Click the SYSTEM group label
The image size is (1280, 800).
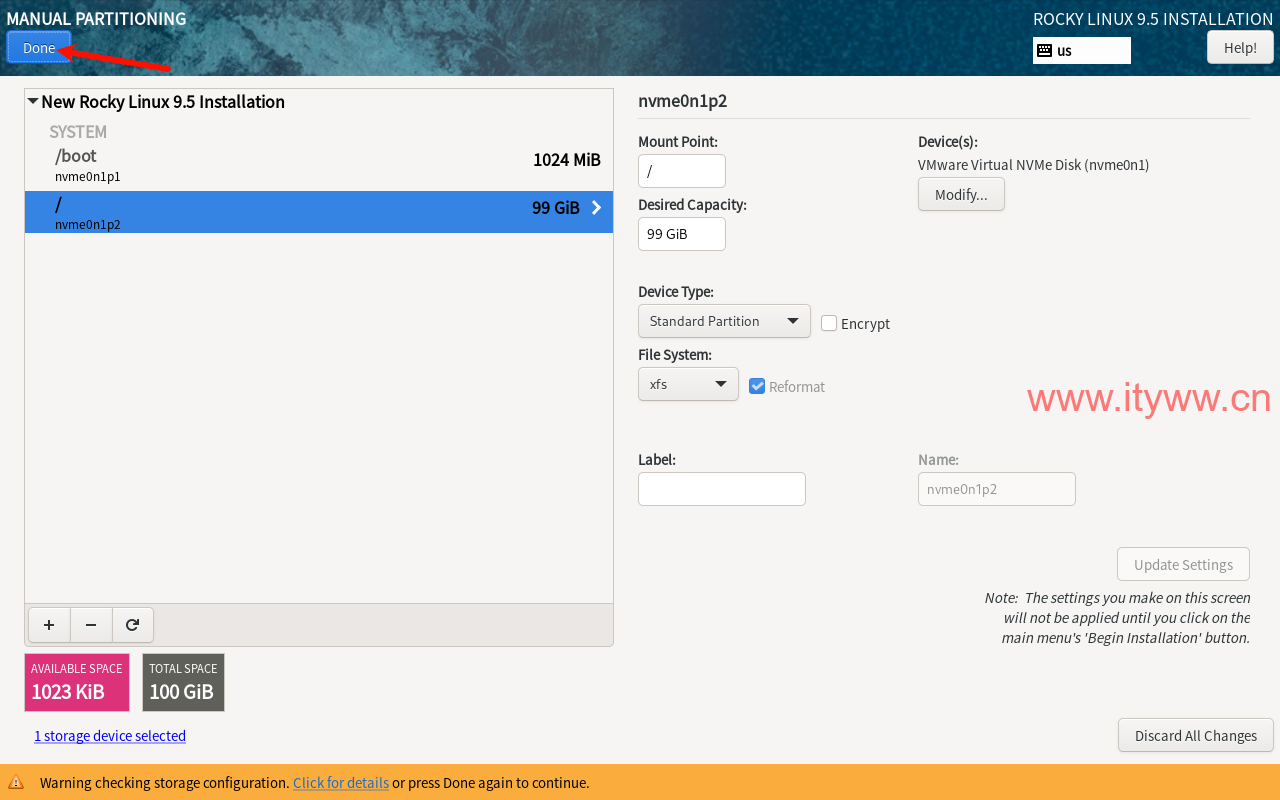click(78, 132)
